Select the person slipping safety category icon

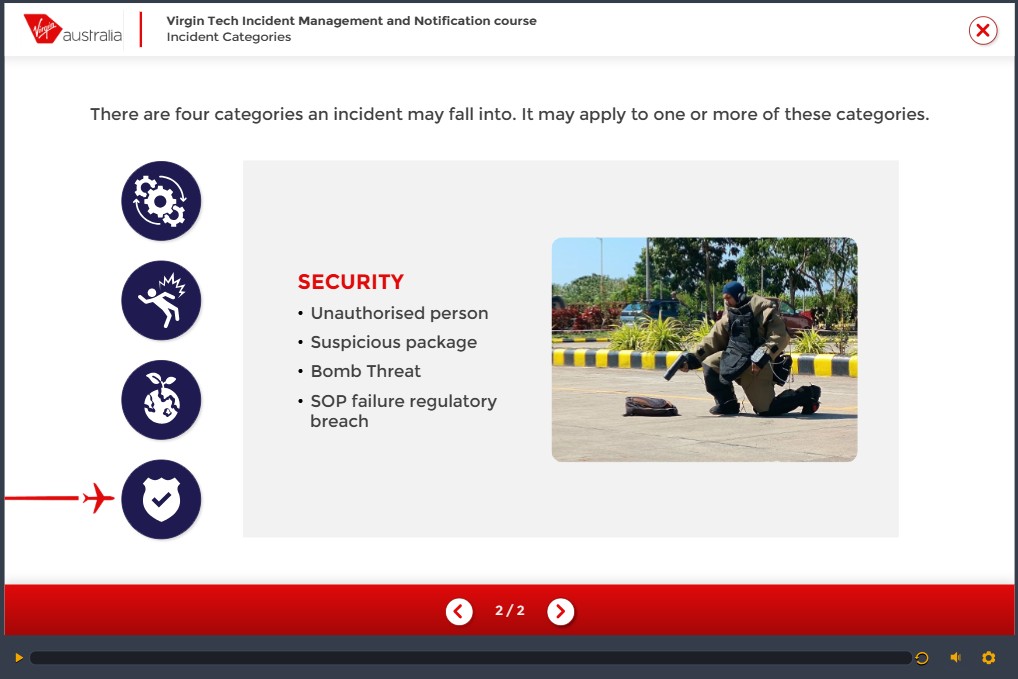pyautogui.click(x=161, y=300)
